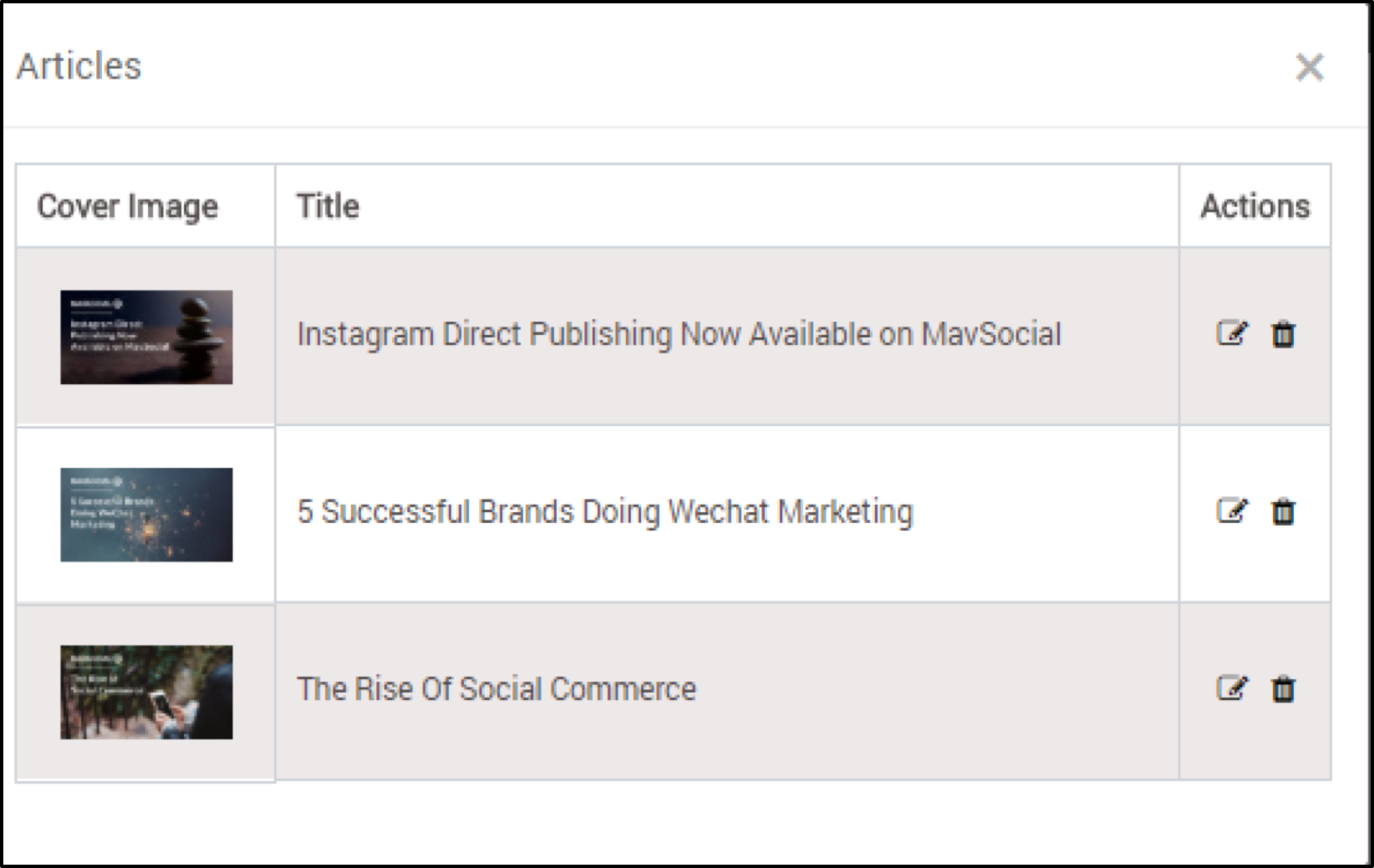Image resolution: width=1374 pixels, height=868 pixels.
Task: Close the Articles dialog
Action: tap(1309, 67)
